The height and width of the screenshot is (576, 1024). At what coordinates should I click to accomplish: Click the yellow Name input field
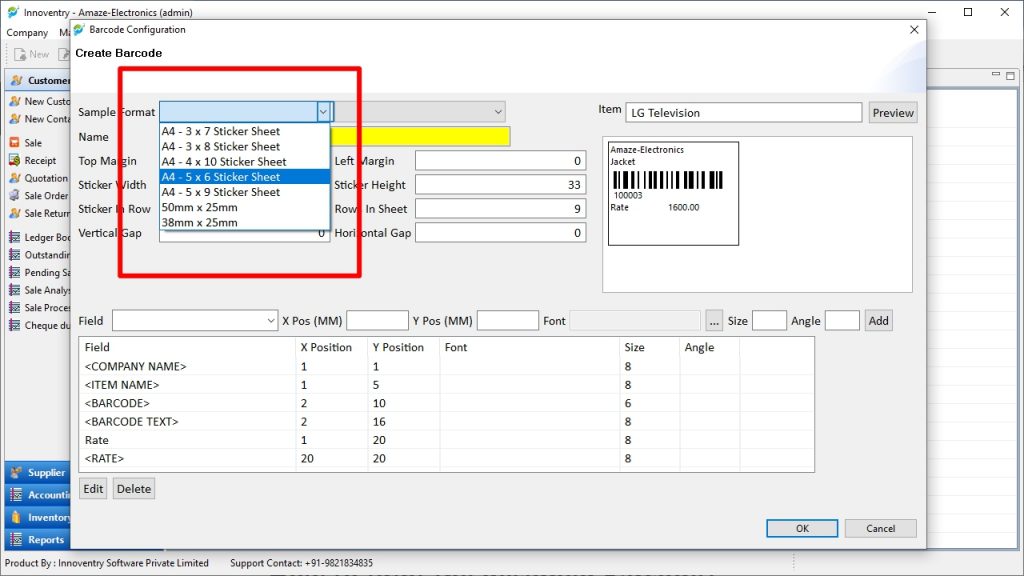[x=422, y=136]
